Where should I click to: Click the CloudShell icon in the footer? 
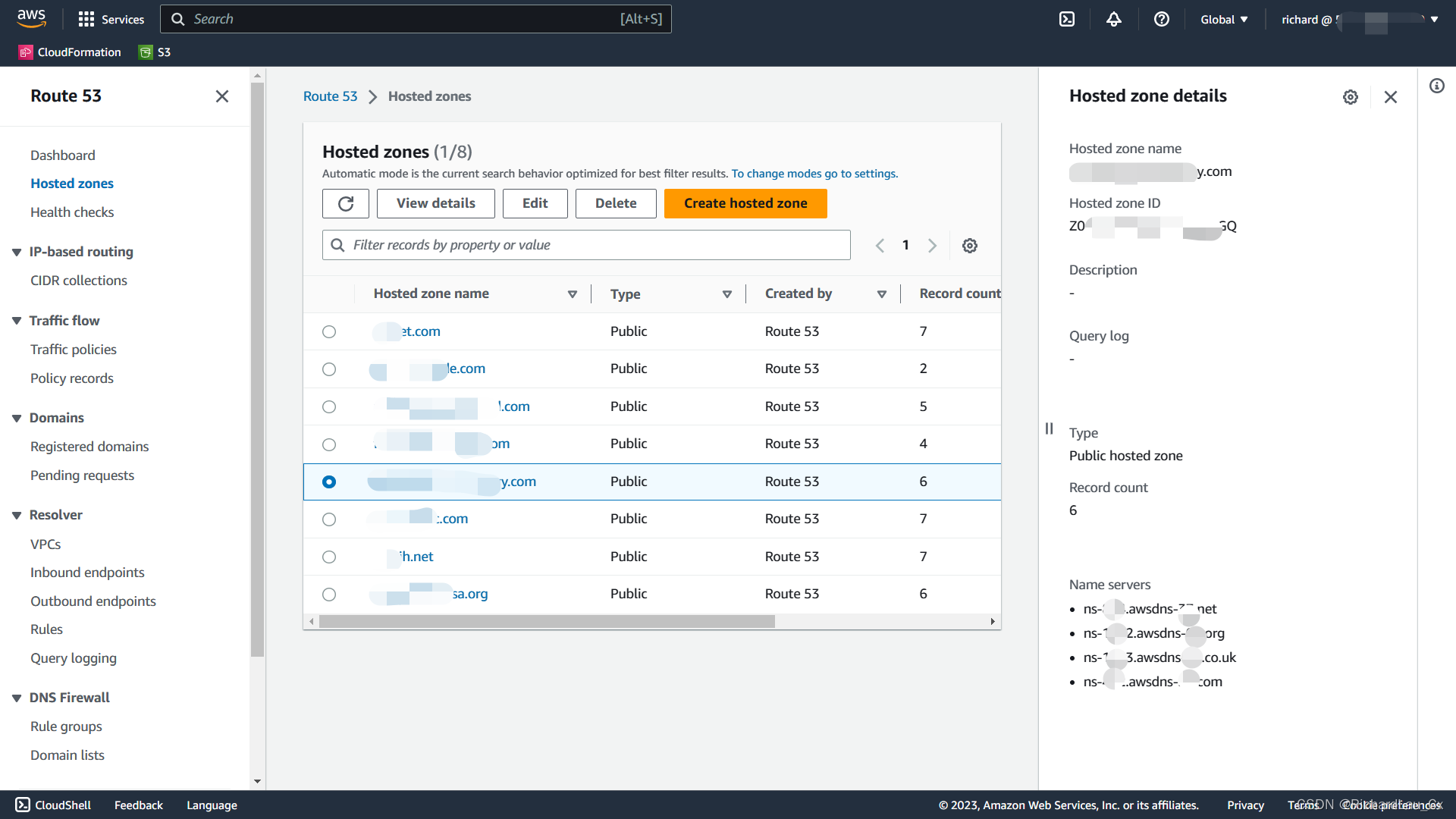click(23, 805)
